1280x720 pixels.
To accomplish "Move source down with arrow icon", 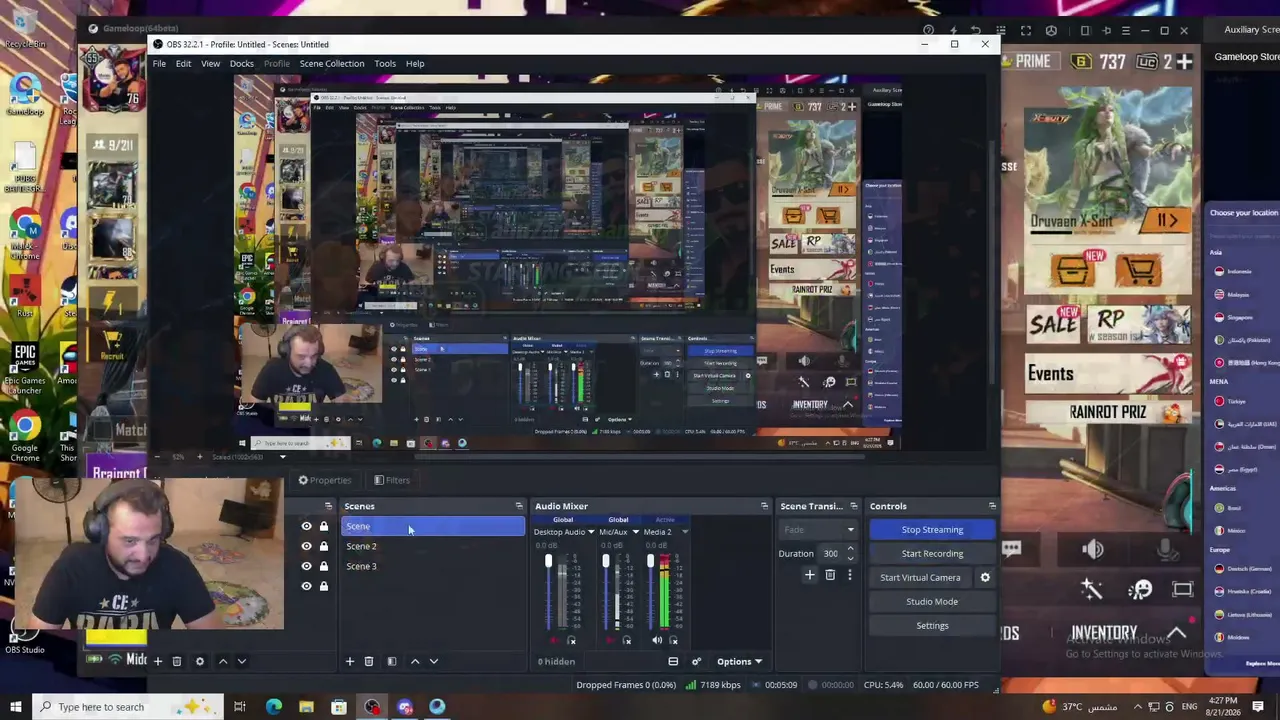I will coord(242,662).
